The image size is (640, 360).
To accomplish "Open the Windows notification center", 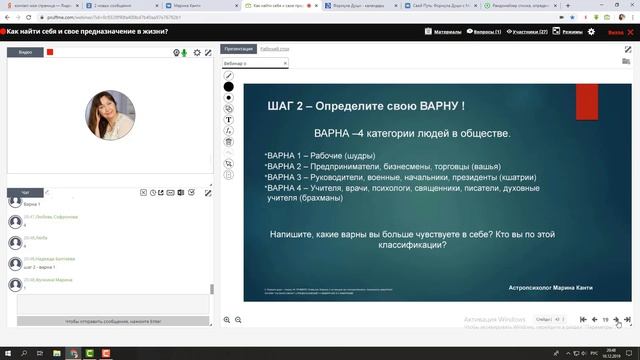I will tap(629, 353).
